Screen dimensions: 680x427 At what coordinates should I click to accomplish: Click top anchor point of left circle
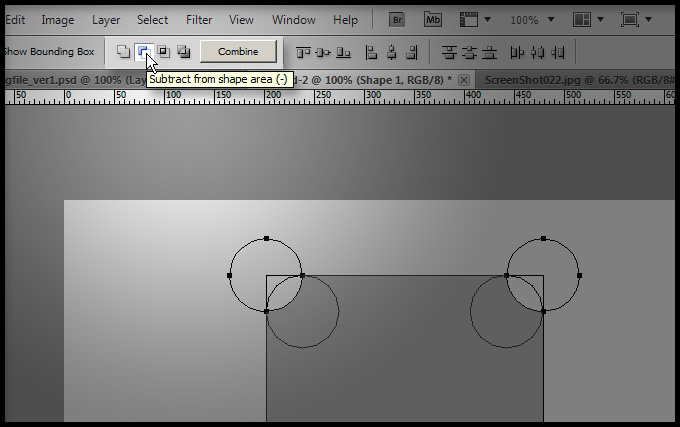coord(266,238)
